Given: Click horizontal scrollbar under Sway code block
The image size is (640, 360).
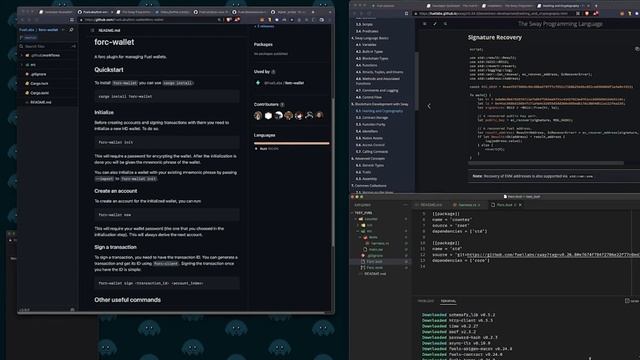Looking at the screenshot, I should [x=546, y=163].
